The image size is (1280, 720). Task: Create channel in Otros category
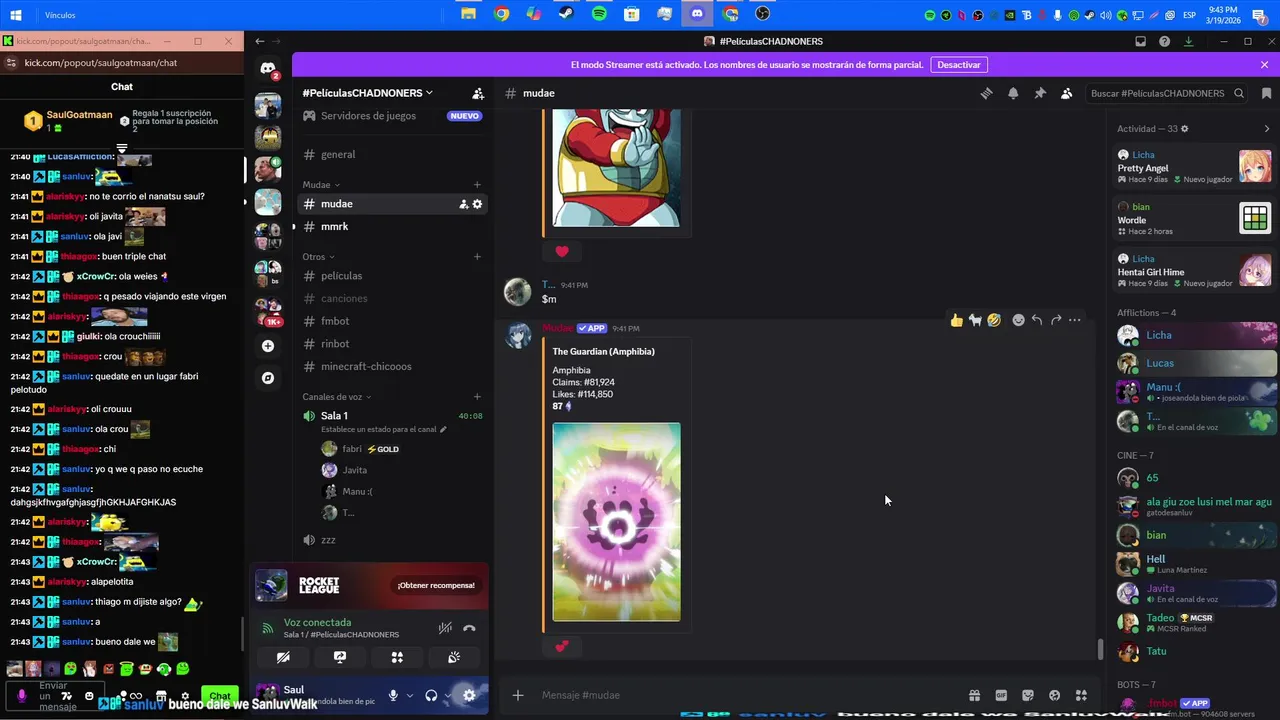click(477, 257)
